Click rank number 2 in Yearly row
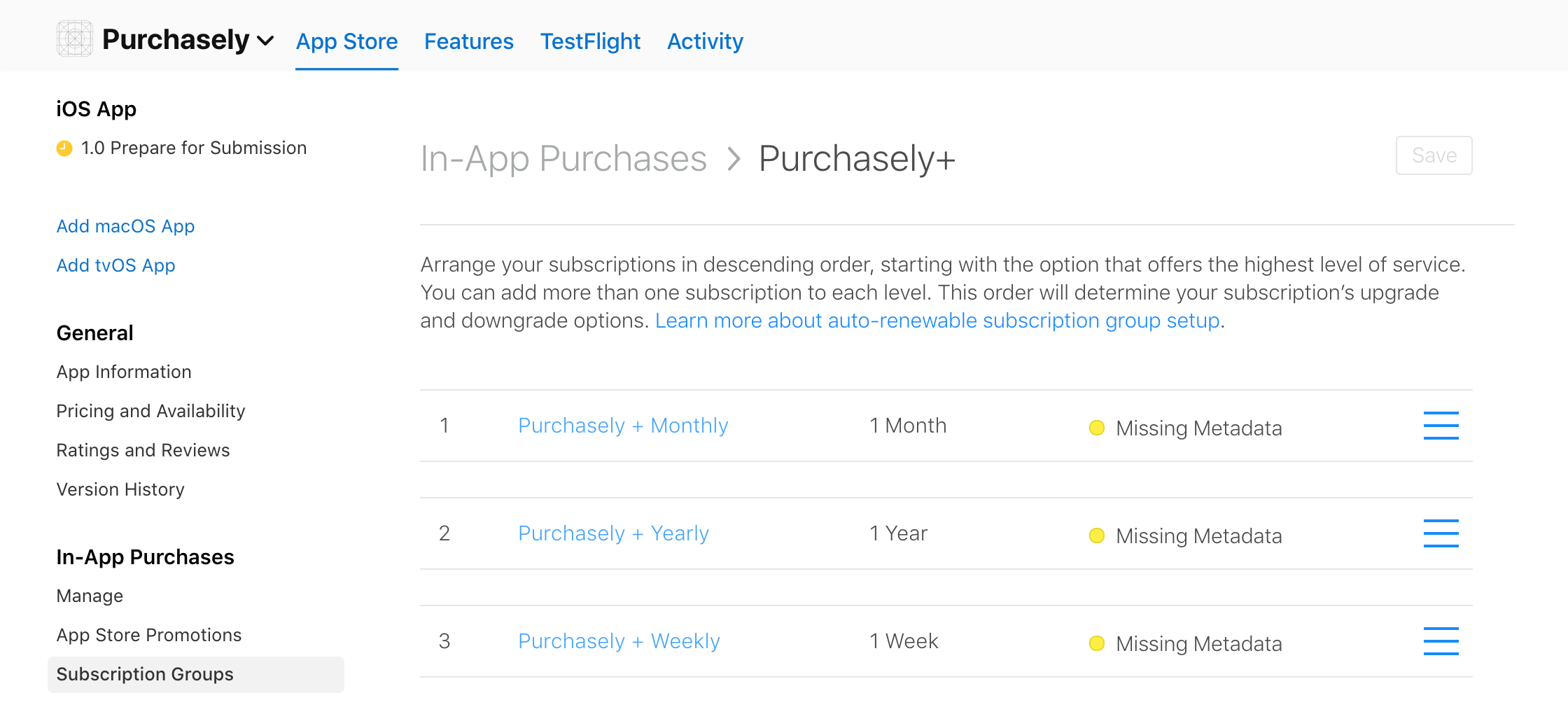This screenshot has width=1568, height=721. pyautogui.click(x=444, y=533)
